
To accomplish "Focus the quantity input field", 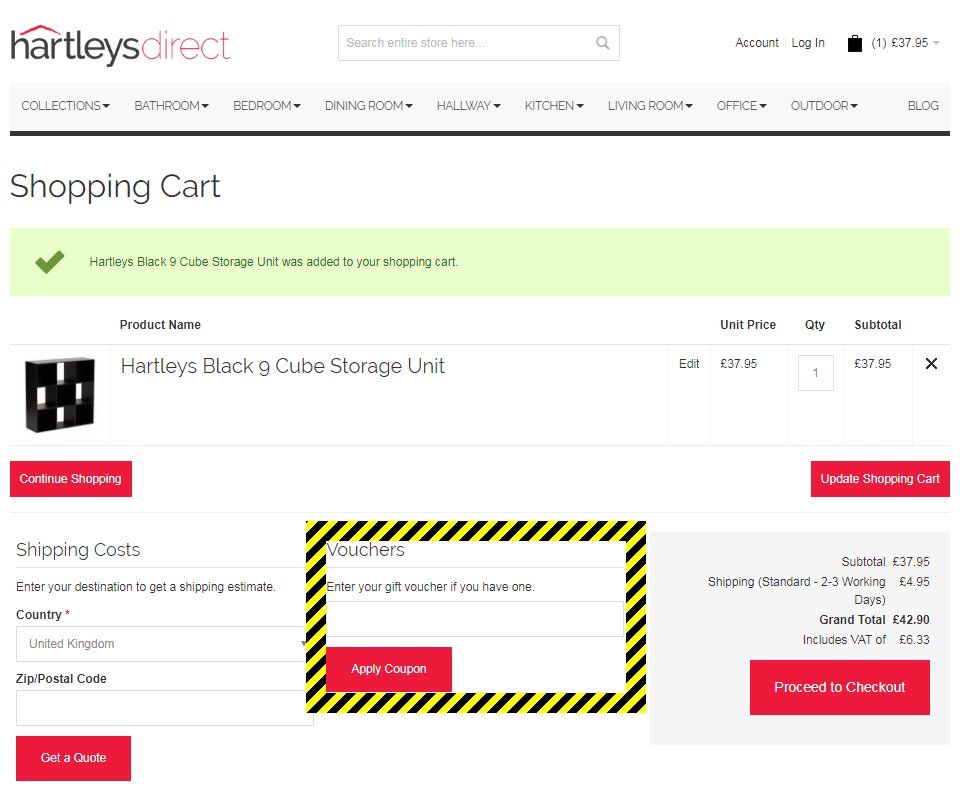I will pyautogui.click(x=815, y=373).
